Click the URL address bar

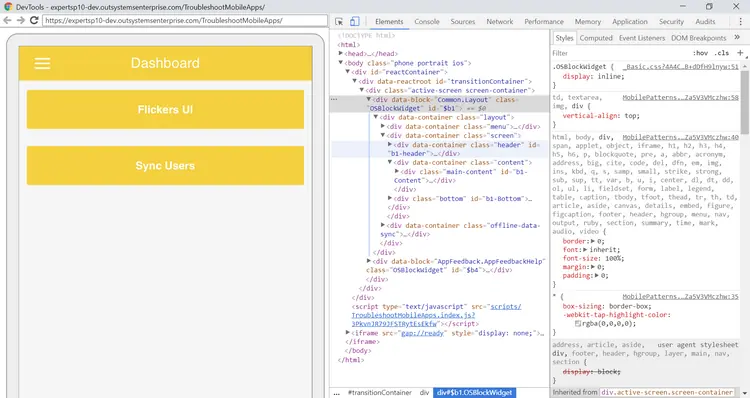coord(185,21)
